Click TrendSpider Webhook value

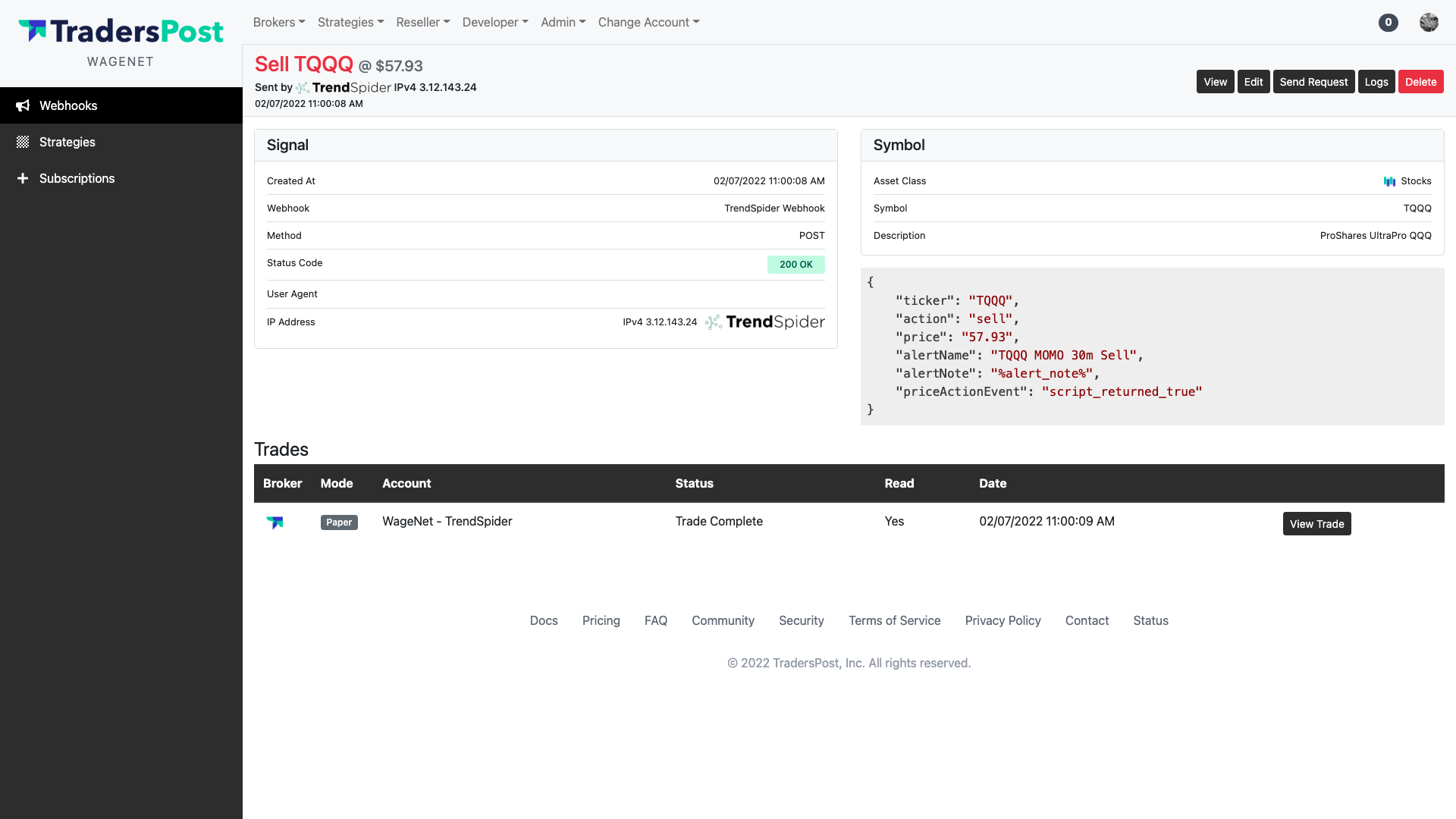coord(774,209)
